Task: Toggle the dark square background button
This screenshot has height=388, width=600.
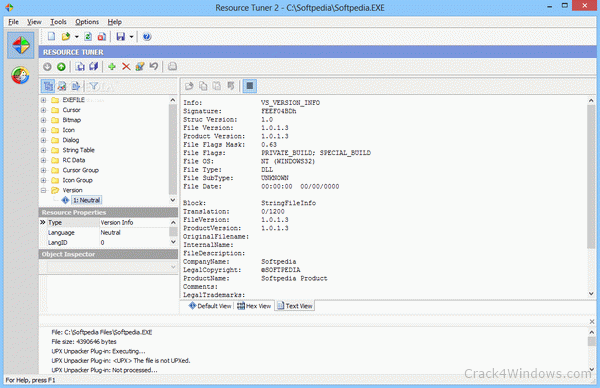Action: click(x=249, y=86)
